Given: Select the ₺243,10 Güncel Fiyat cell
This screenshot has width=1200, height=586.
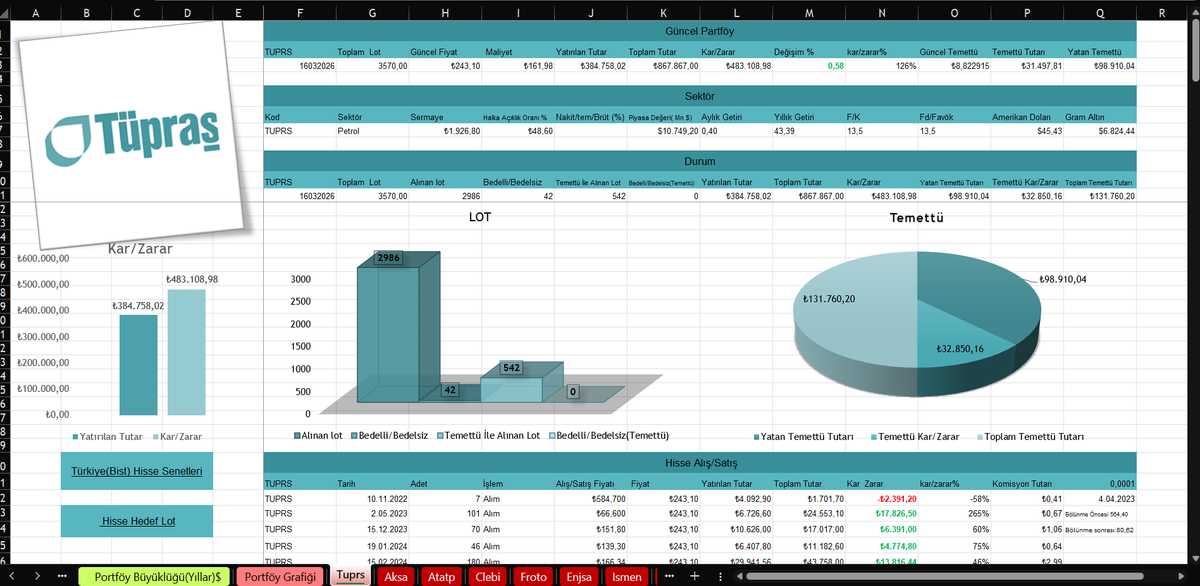Looking at the screenshot, I should coord(446,65).
